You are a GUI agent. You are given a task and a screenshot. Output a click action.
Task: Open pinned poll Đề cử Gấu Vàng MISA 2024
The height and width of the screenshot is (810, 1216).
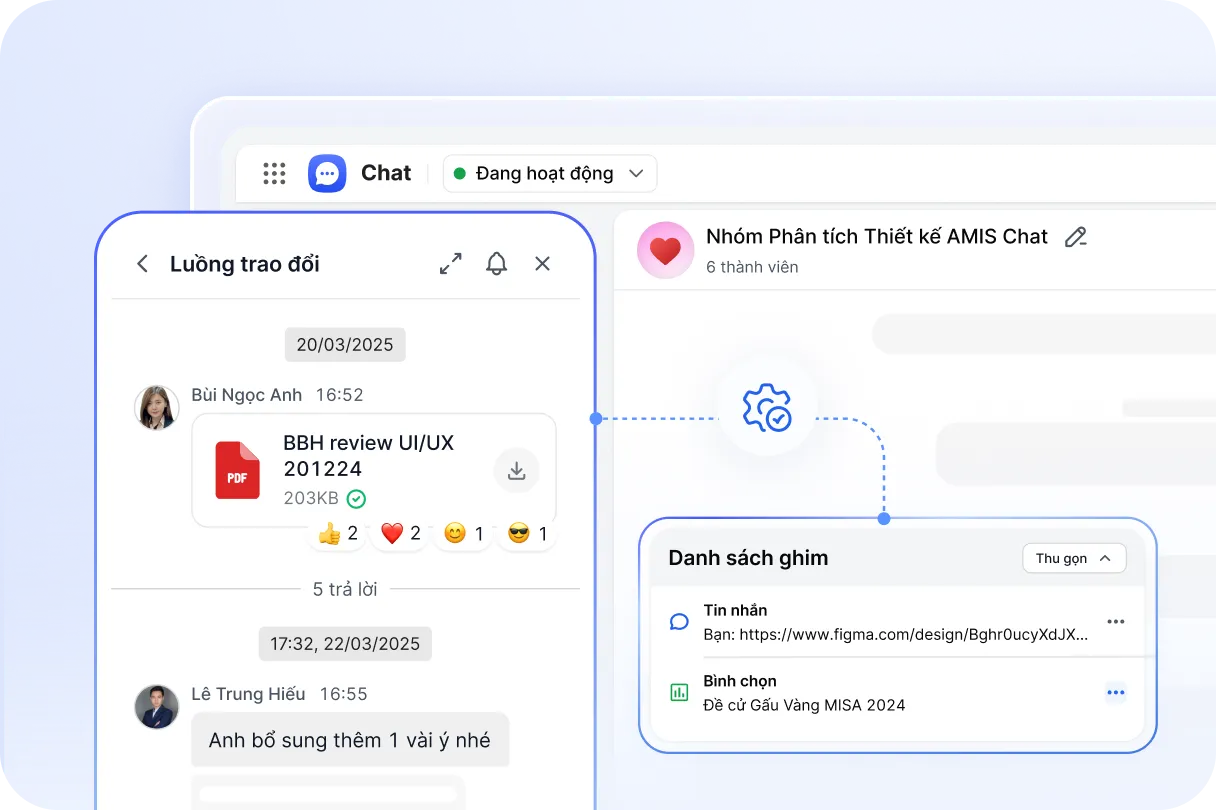click(x=804, y=705)
